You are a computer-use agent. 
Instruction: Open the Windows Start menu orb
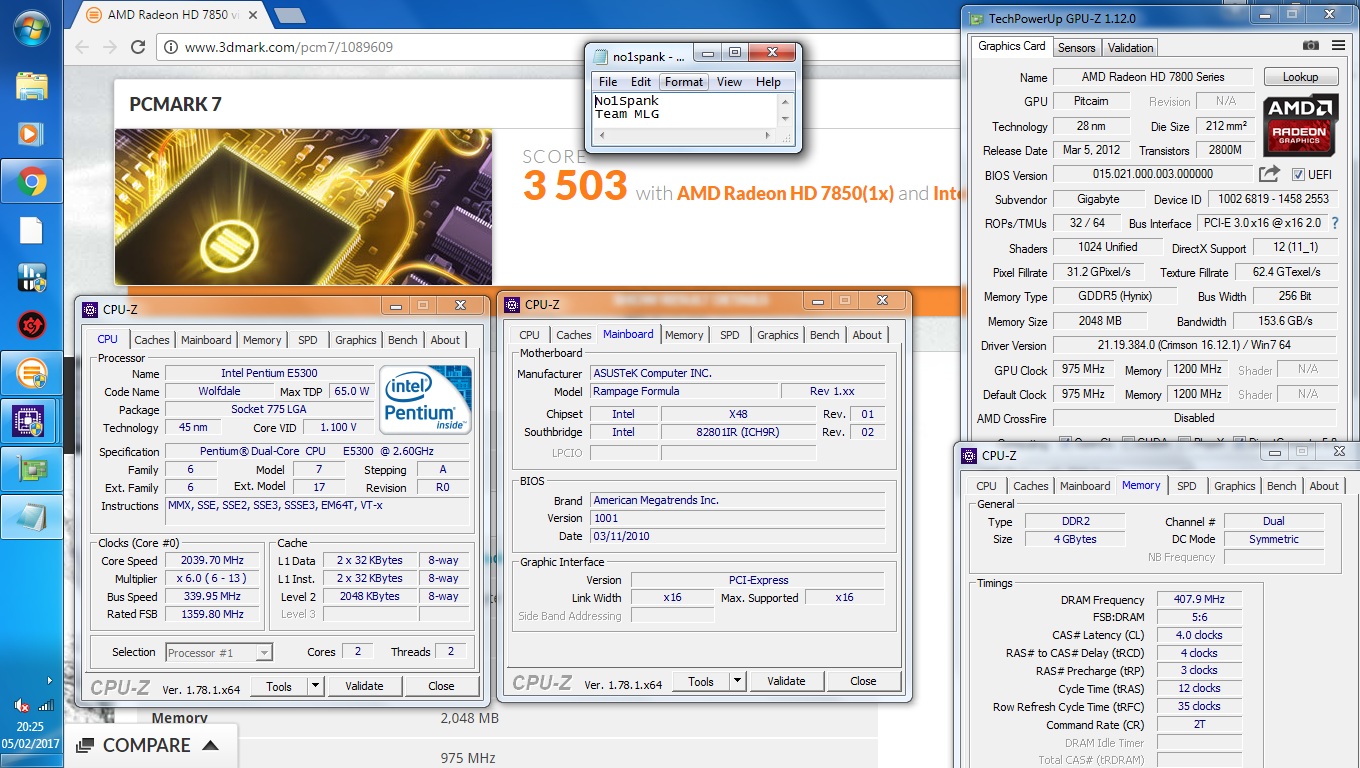[x=32, y=30]
